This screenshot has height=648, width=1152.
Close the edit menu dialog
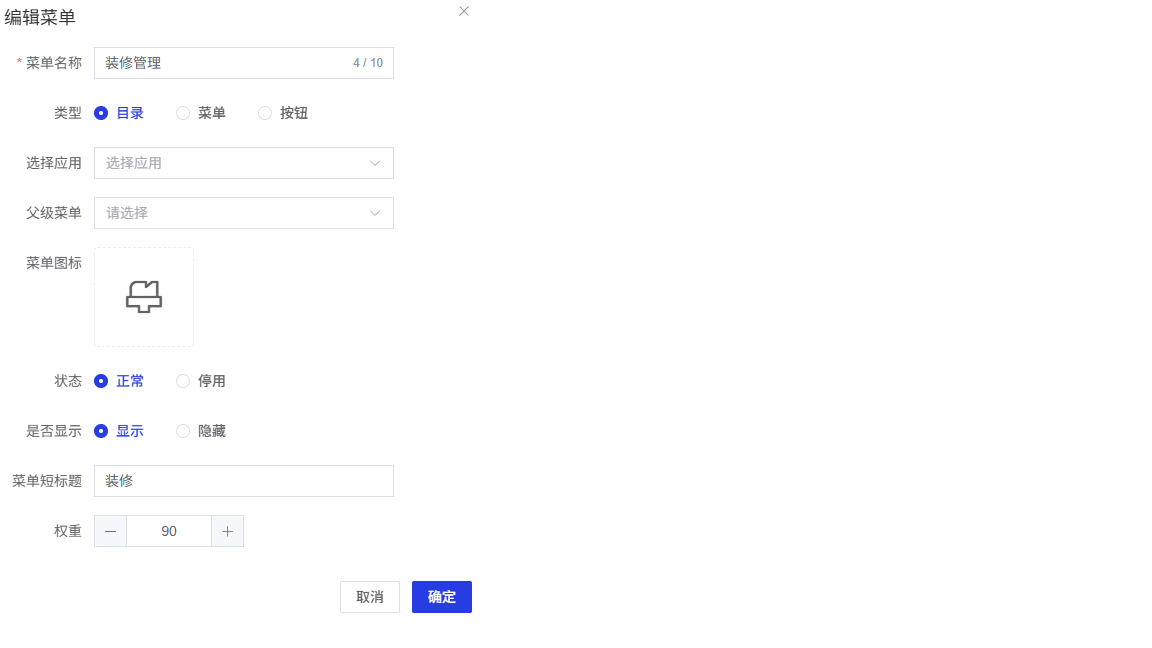[x=464, y=11]
